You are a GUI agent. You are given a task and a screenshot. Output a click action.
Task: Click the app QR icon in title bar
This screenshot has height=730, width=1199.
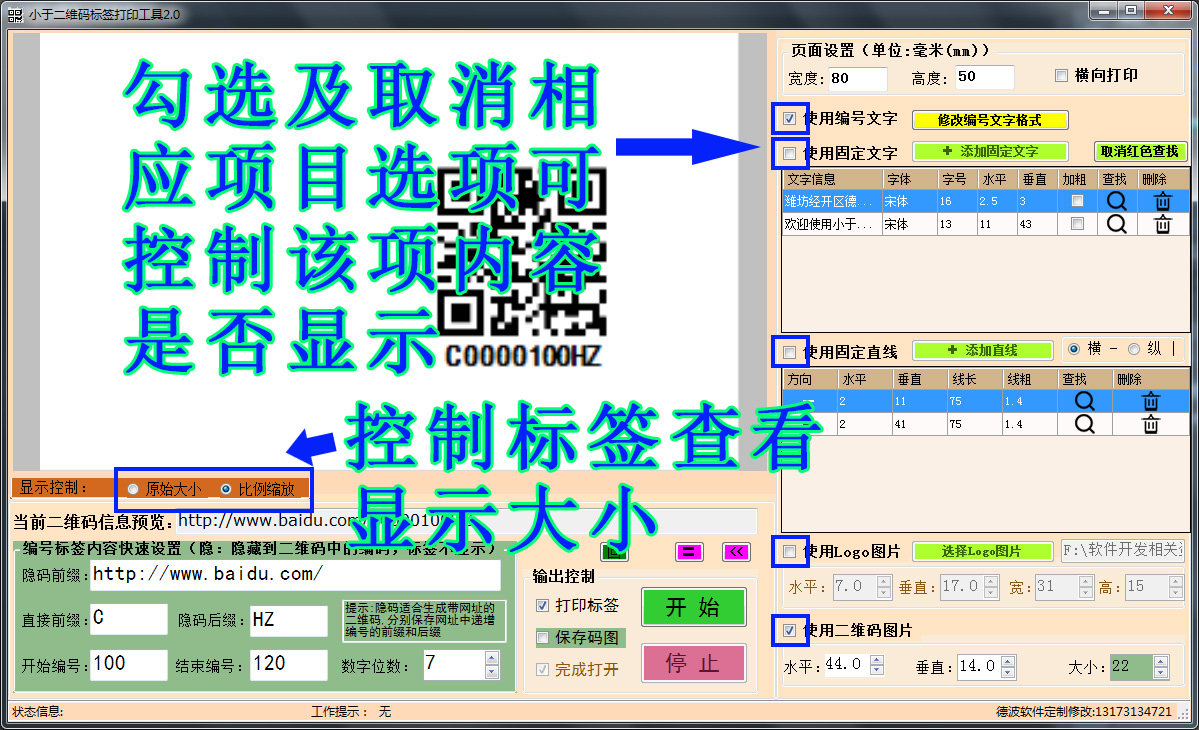15,14
